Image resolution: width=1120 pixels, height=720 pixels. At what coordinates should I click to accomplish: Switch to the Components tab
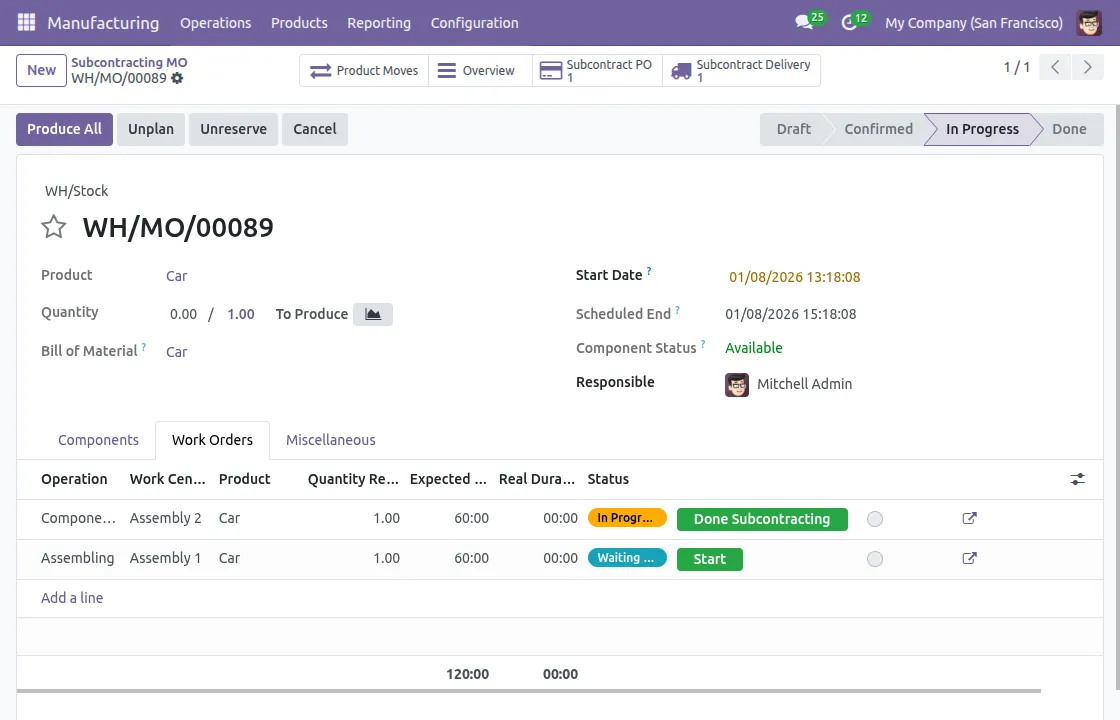click(x=98, y=440)
